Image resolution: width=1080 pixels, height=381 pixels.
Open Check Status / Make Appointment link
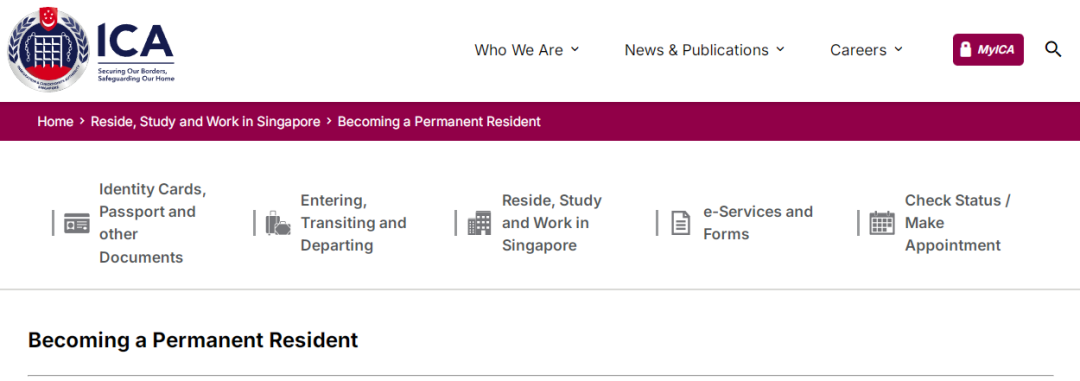pos(958,223)
